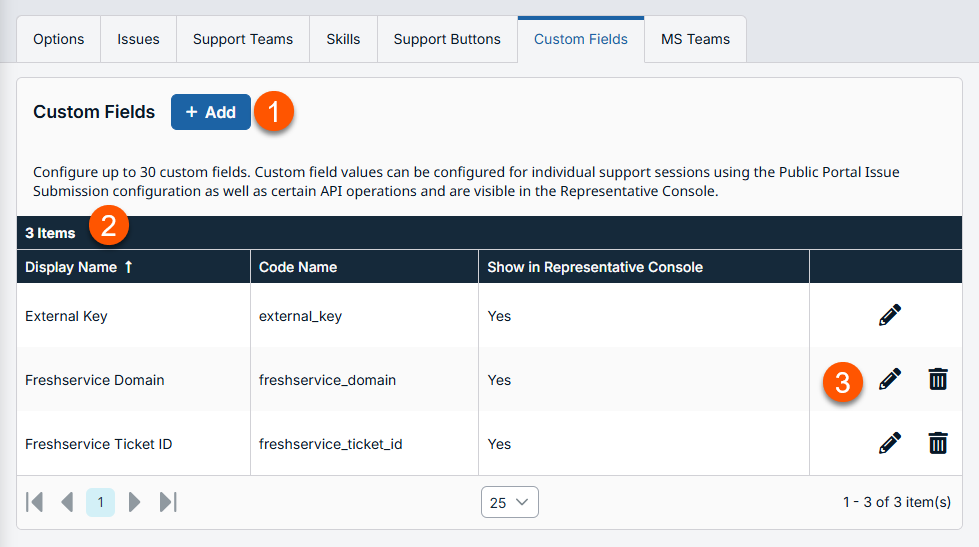Select page 1 in pagination
This screenshot has width=979, height=547.
click(100, 502)
